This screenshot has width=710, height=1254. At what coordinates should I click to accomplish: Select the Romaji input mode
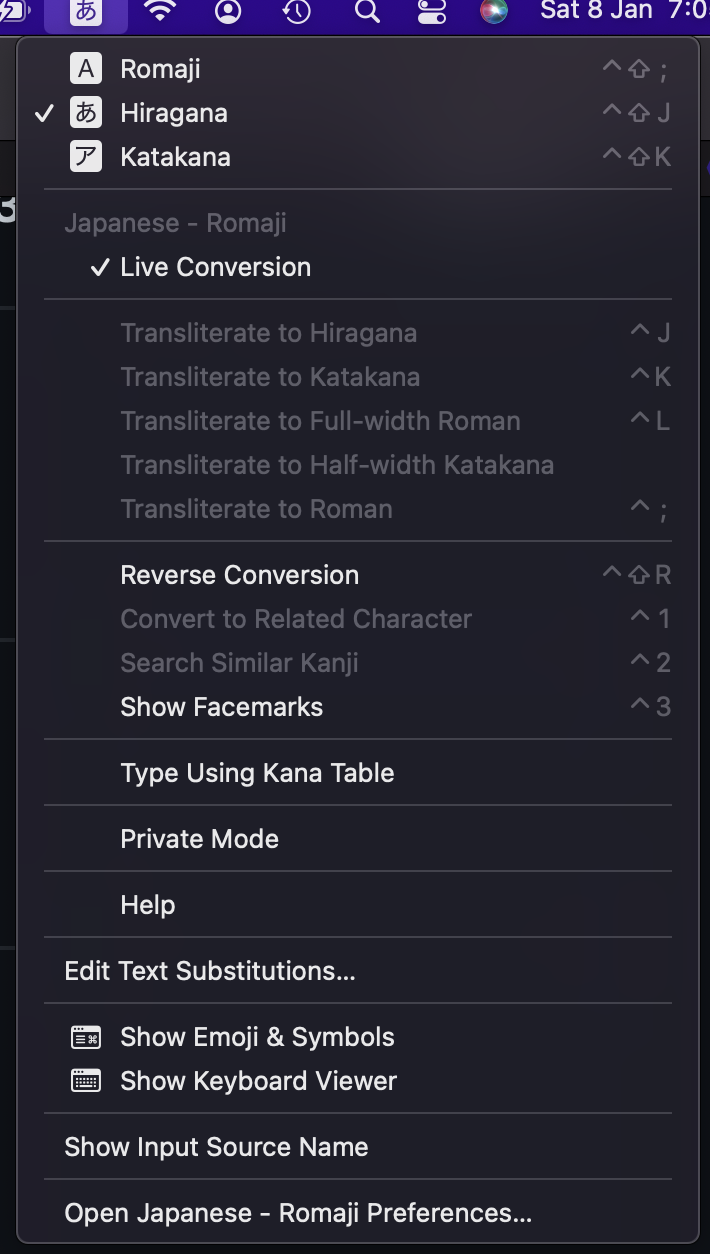(358, 69)
